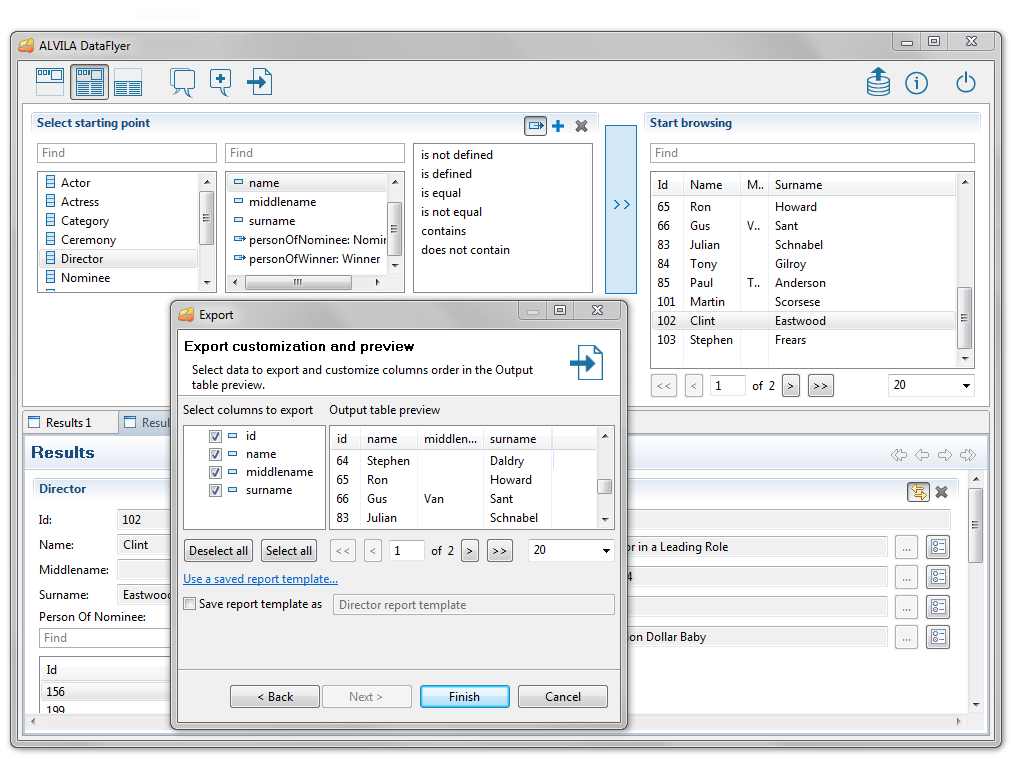Click the plus icon in Select starting point
1011x759 pixels.
(558, 126)
